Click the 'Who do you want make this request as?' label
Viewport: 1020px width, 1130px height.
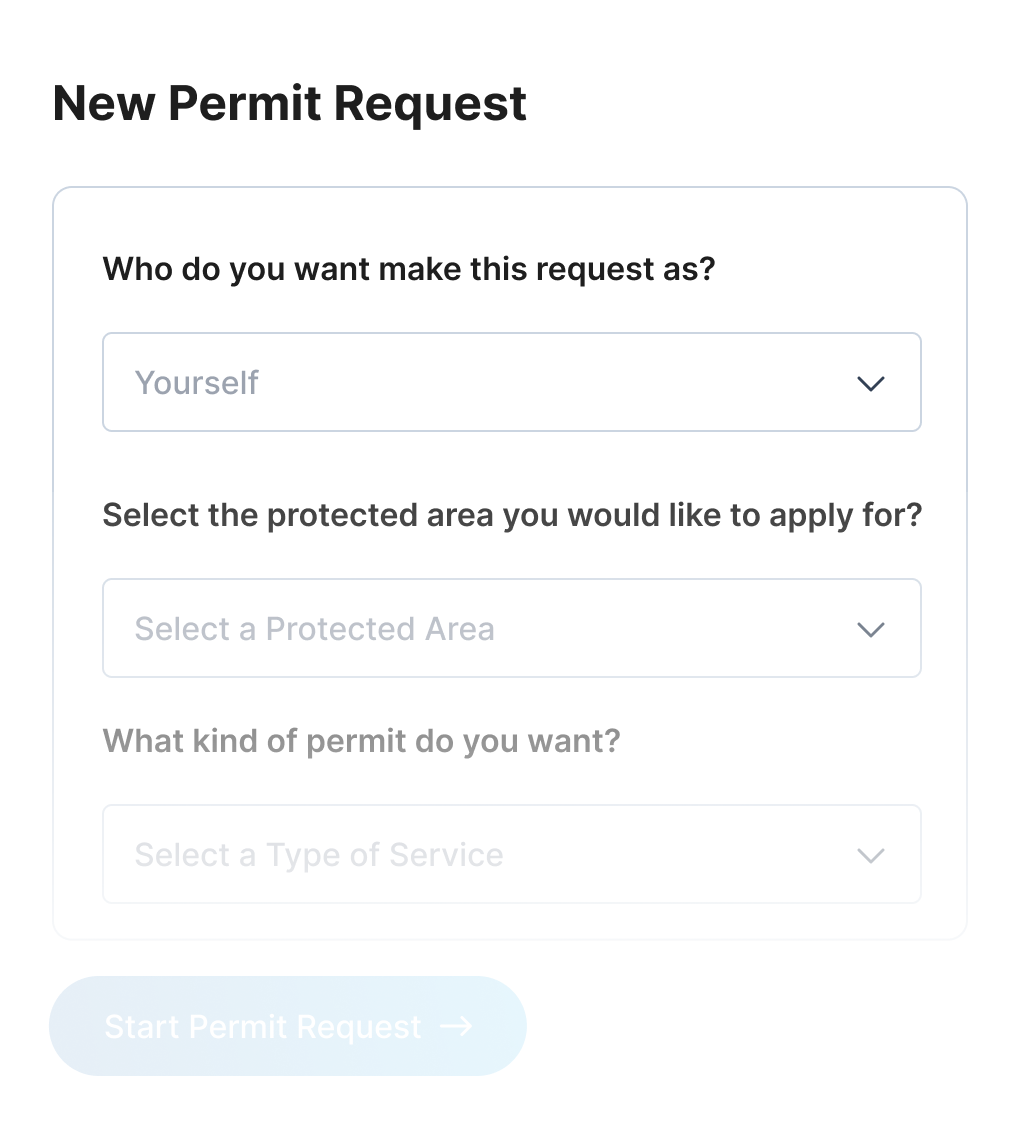409,269
